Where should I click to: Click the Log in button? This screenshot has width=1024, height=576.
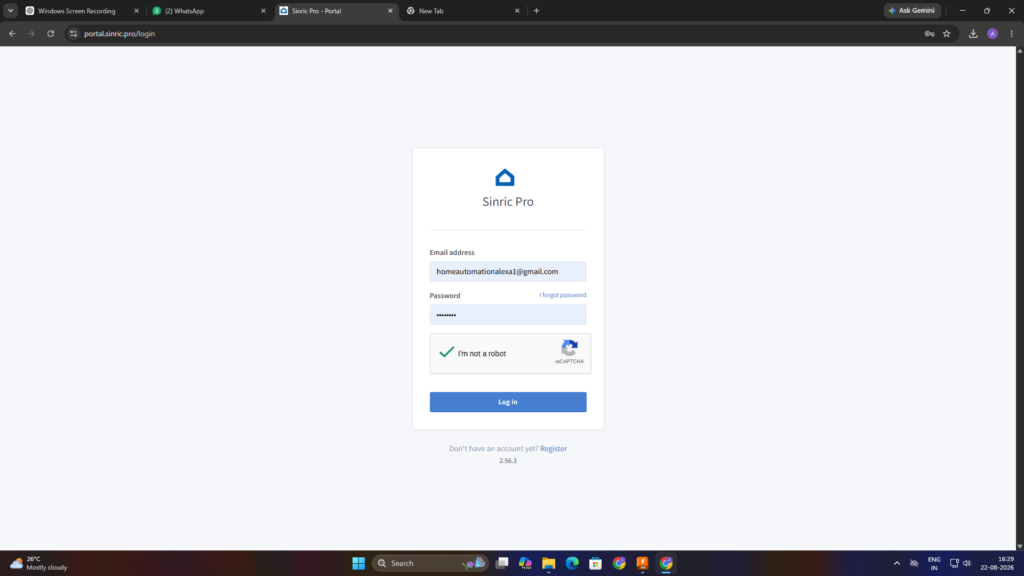coord(508,402)
